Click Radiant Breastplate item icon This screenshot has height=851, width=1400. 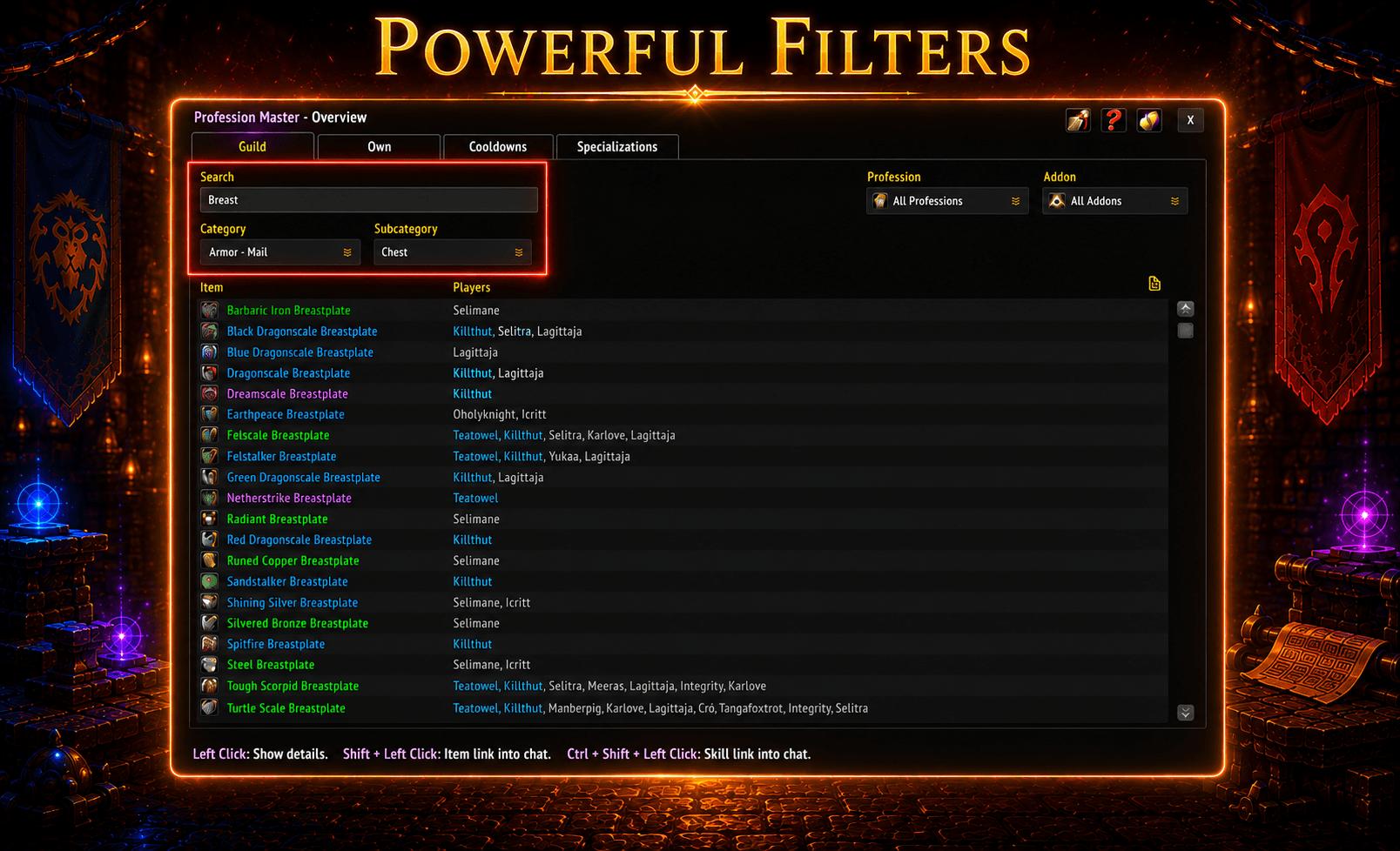coord(210,519)
